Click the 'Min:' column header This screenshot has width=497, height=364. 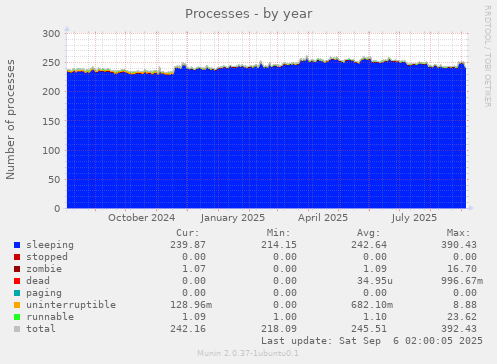click(x=278, y=233)
